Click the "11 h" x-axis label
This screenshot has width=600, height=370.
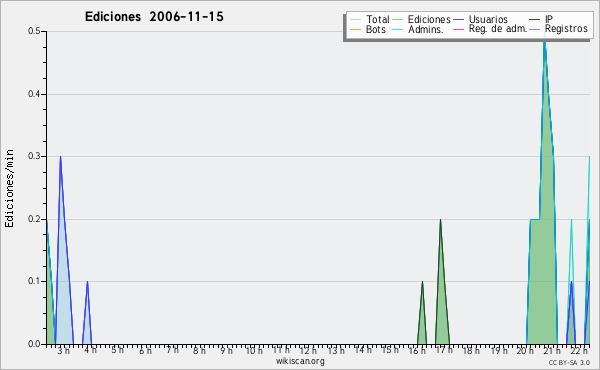tap(281, 350)
